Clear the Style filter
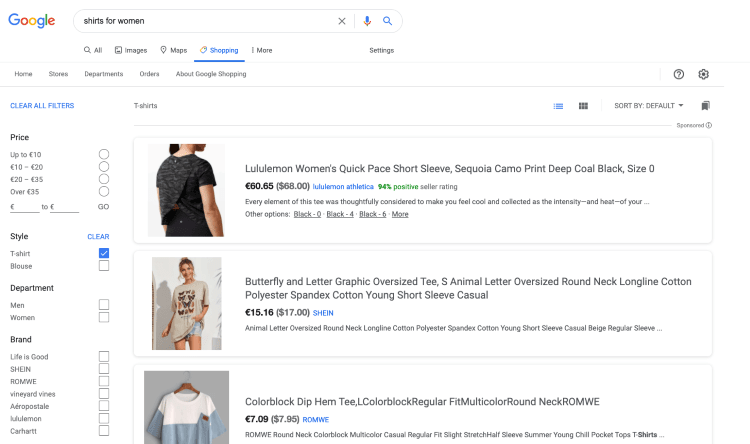Image resolution: width=750 pixels, height=444 pixels. [x=98, y=237]
